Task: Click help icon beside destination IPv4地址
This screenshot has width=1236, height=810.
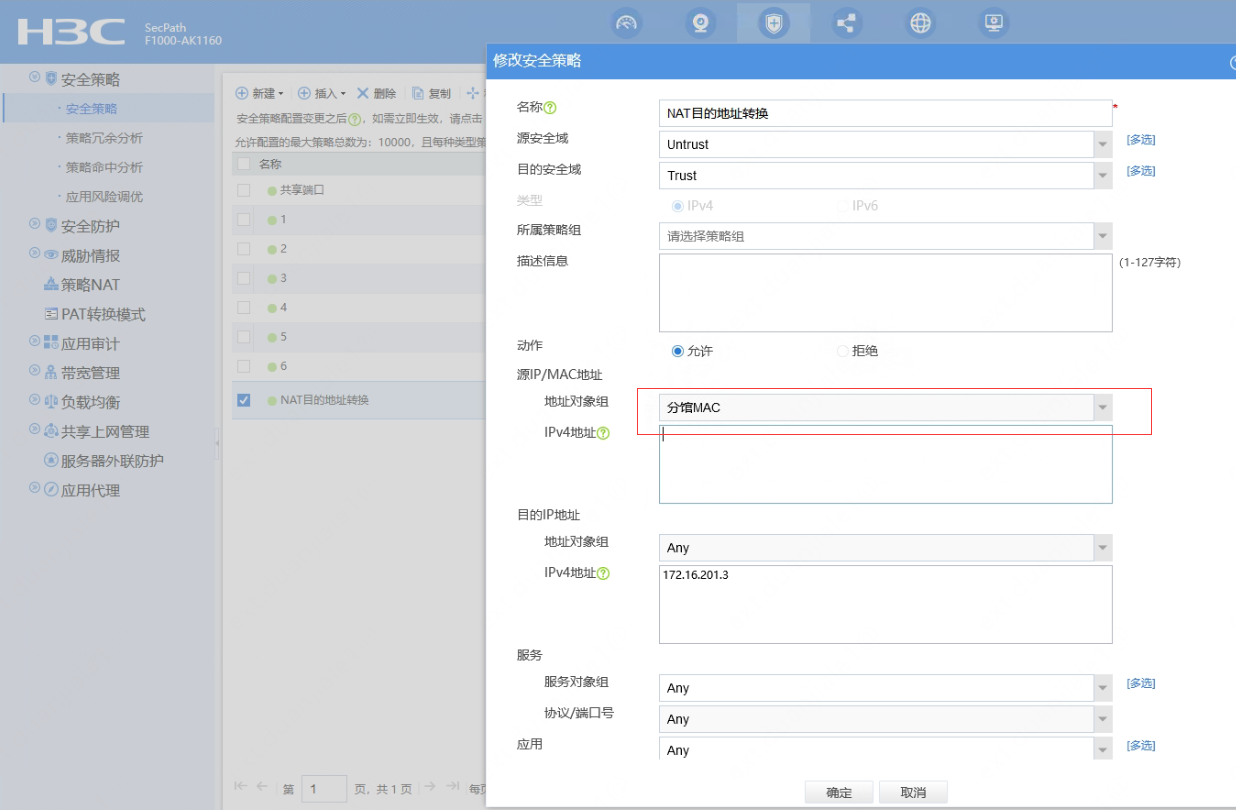Action: coord(603,573)
